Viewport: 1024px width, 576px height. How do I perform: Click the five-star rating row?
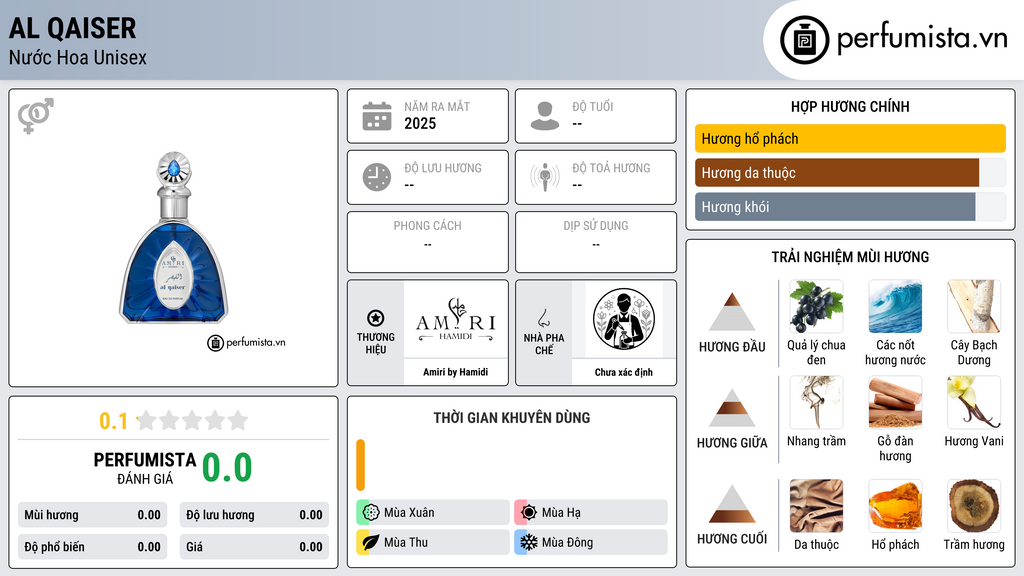coord(192,420)
